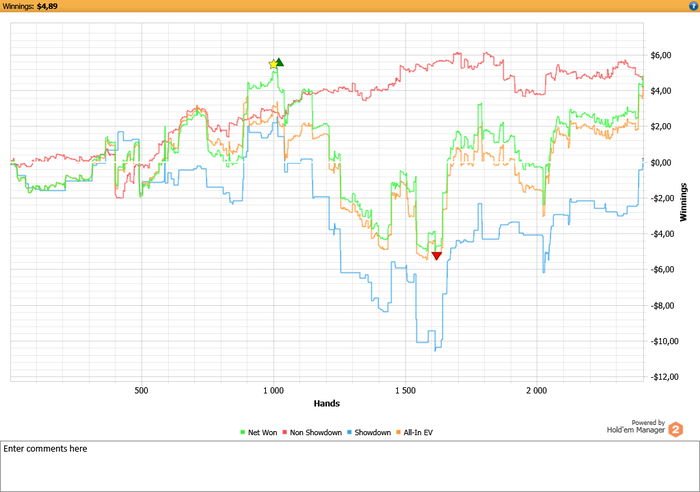
Task: Click the Hold'em Manager 2 logo
Action: click(675, 429)
